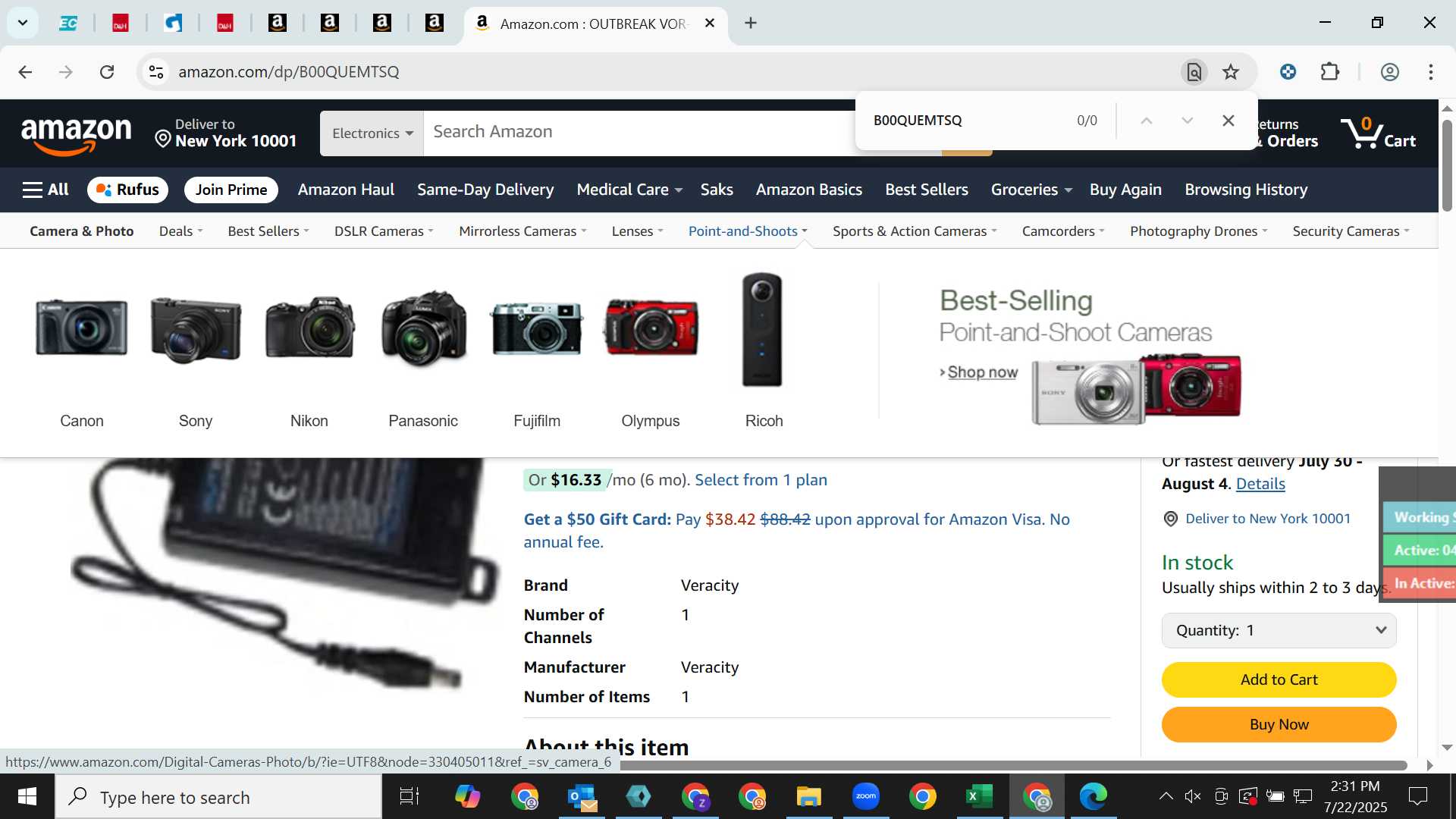Viewport: 1456px width, 819px height.
Task: Open Task View on taskbar
Action: [409, 797]
